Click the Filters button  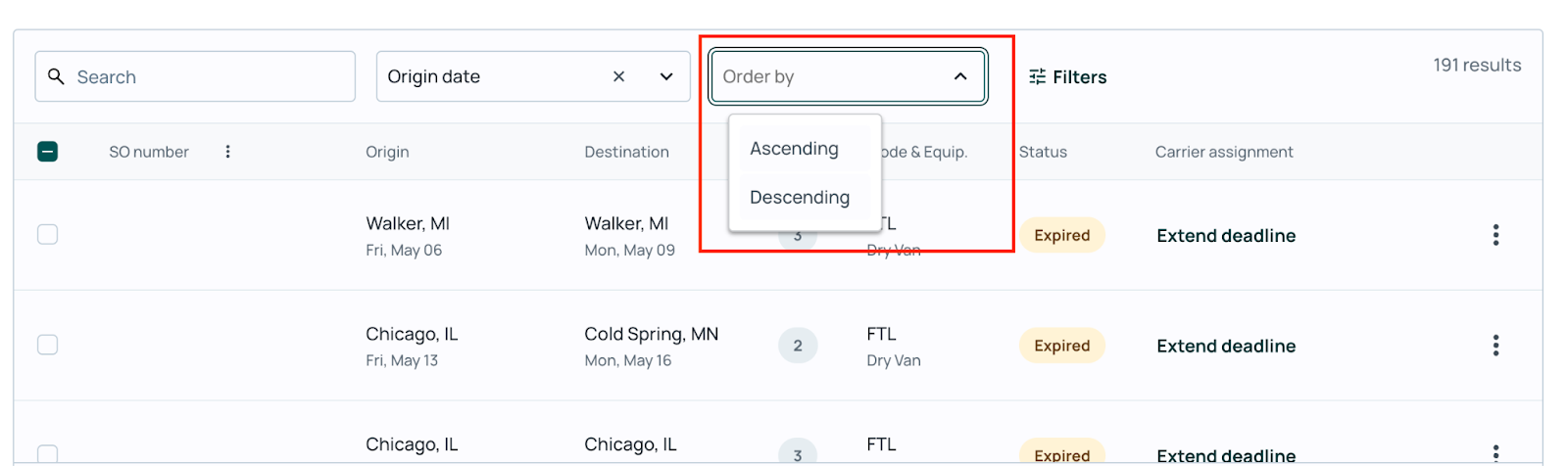[1067, 76]
